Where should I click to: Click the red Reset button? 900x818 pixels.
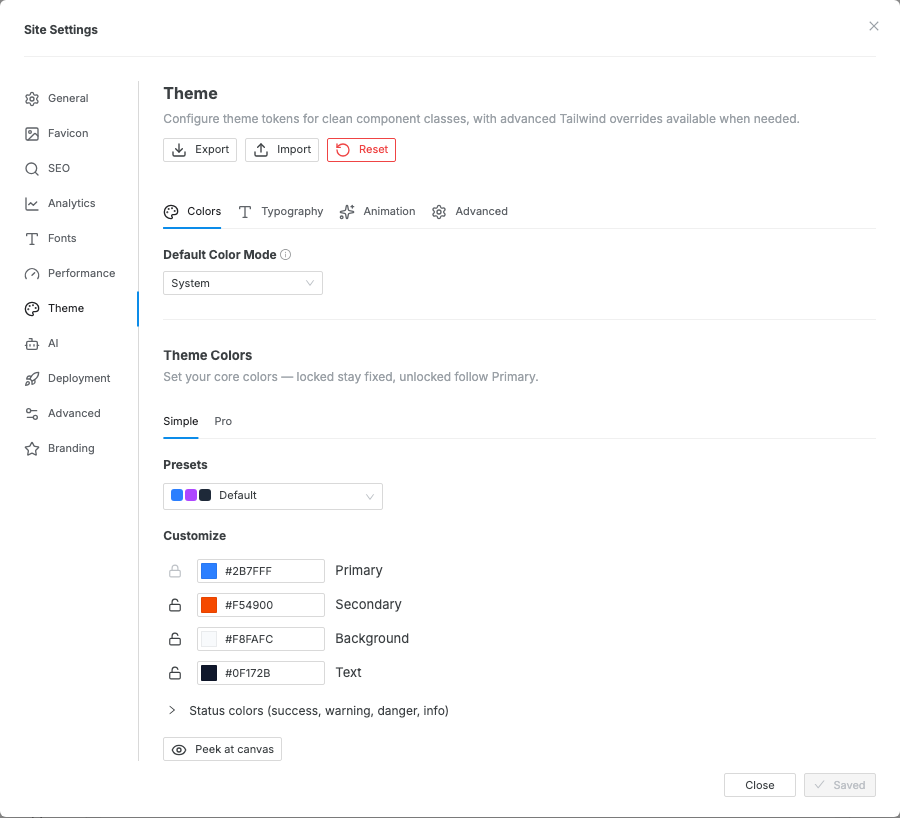tap(362, 150)
